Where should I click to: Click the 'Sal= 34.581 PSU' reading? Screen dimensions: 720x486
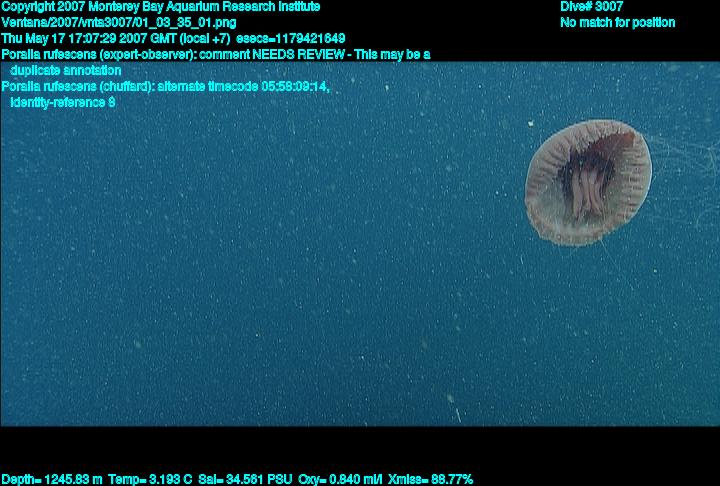(x=245, y=480)
